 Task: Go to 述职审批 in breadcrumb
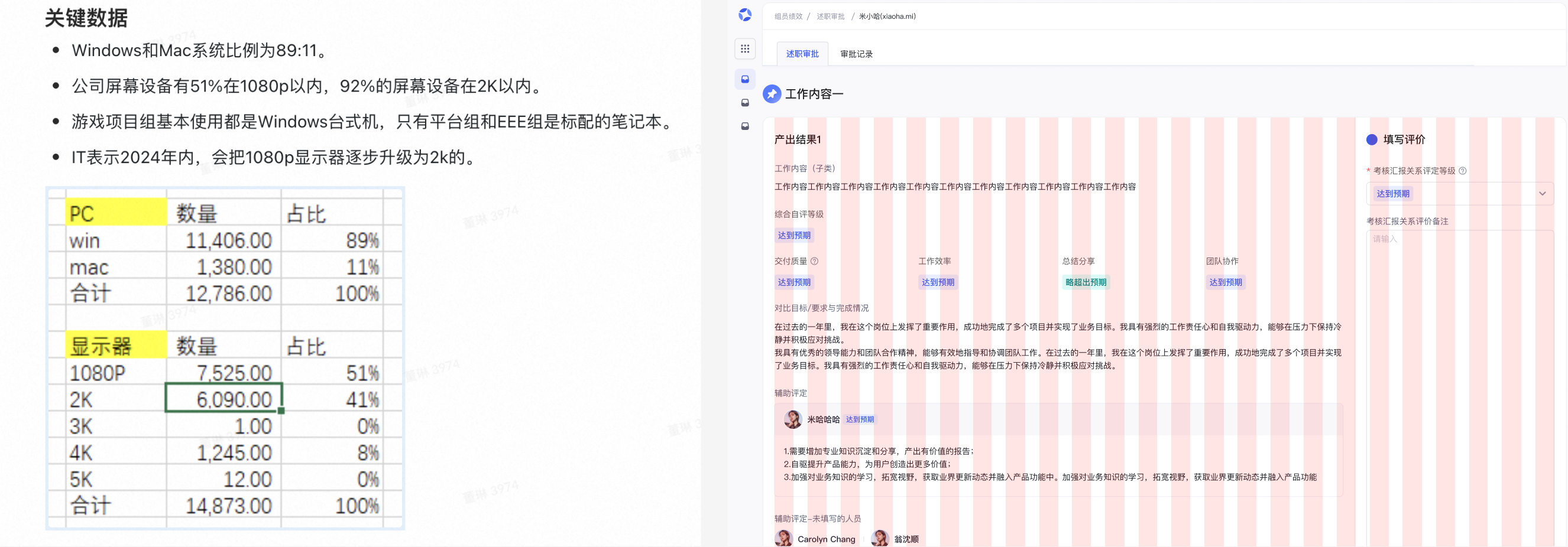(830, 17)
